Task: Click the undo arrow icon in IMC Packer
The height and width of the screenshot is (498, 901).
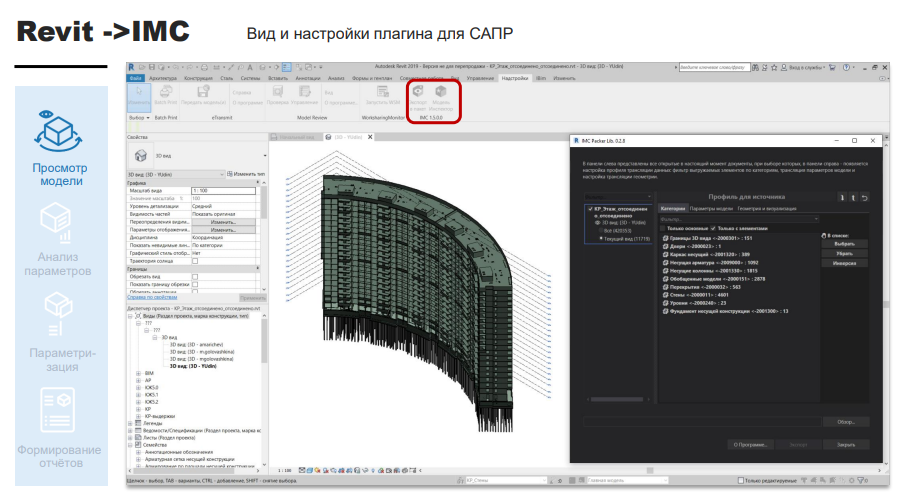Action: [x=864, y=198]
